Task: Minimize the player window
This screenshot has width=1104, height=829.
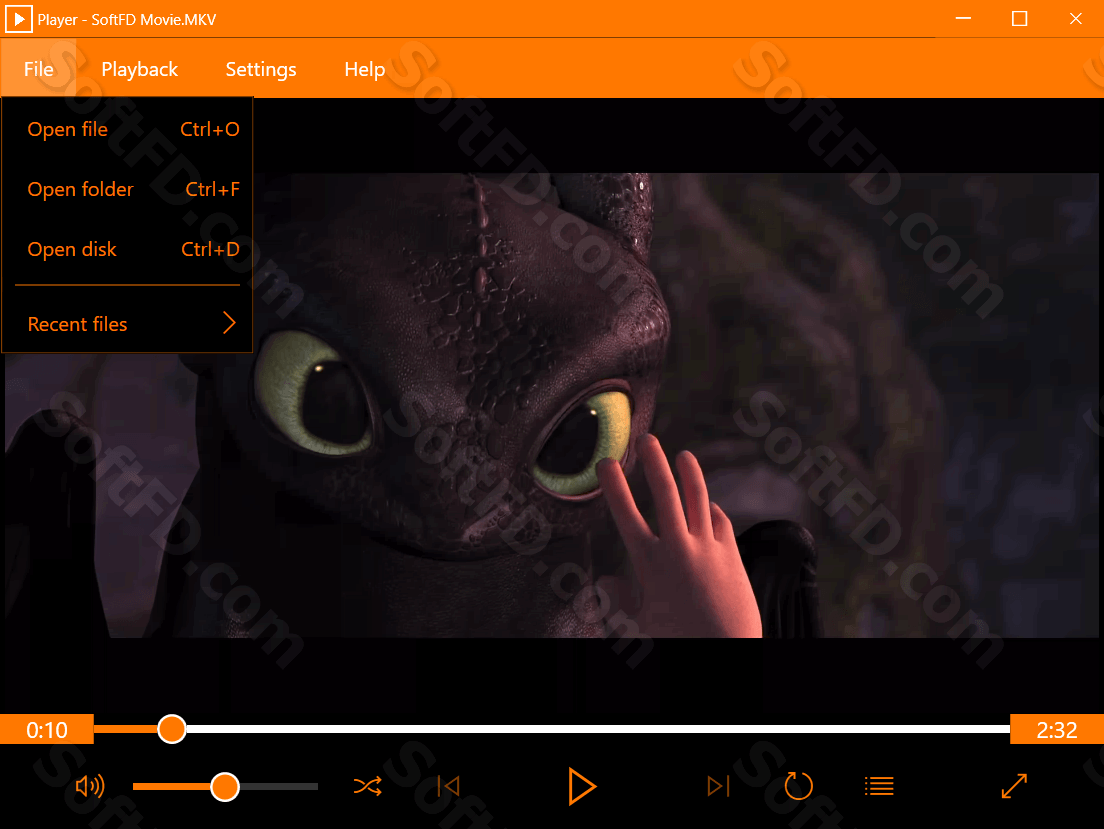Action: [963, 18]
